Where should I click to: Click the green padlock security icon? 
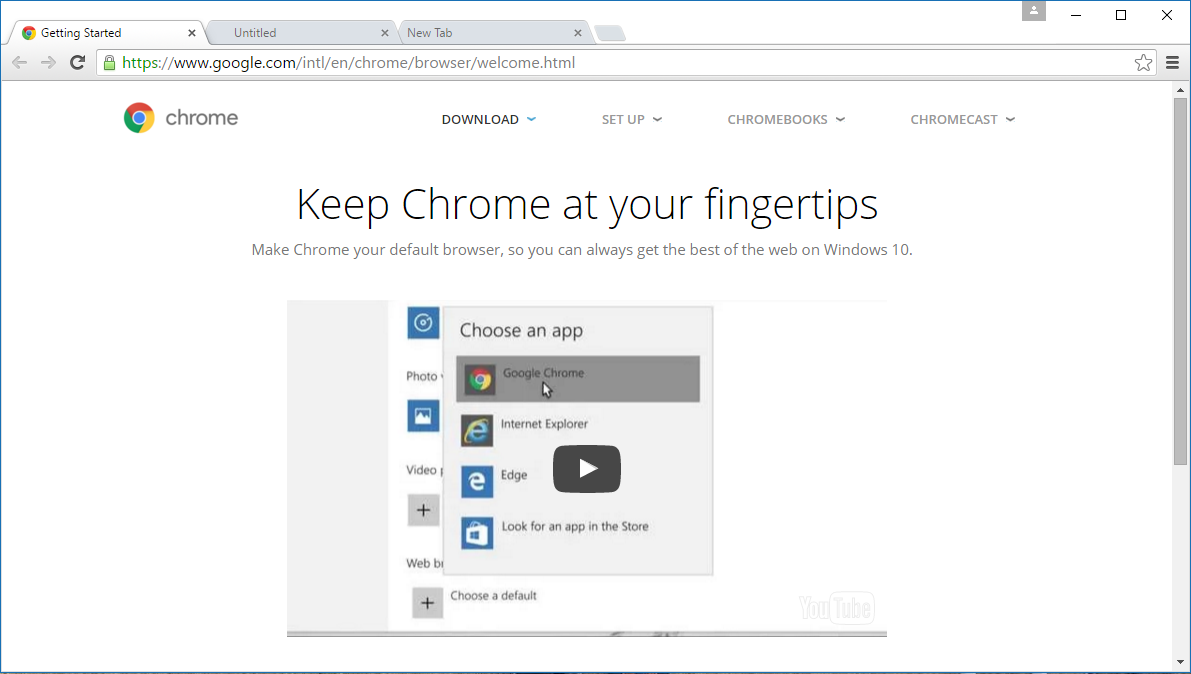[x=109, y=63]
